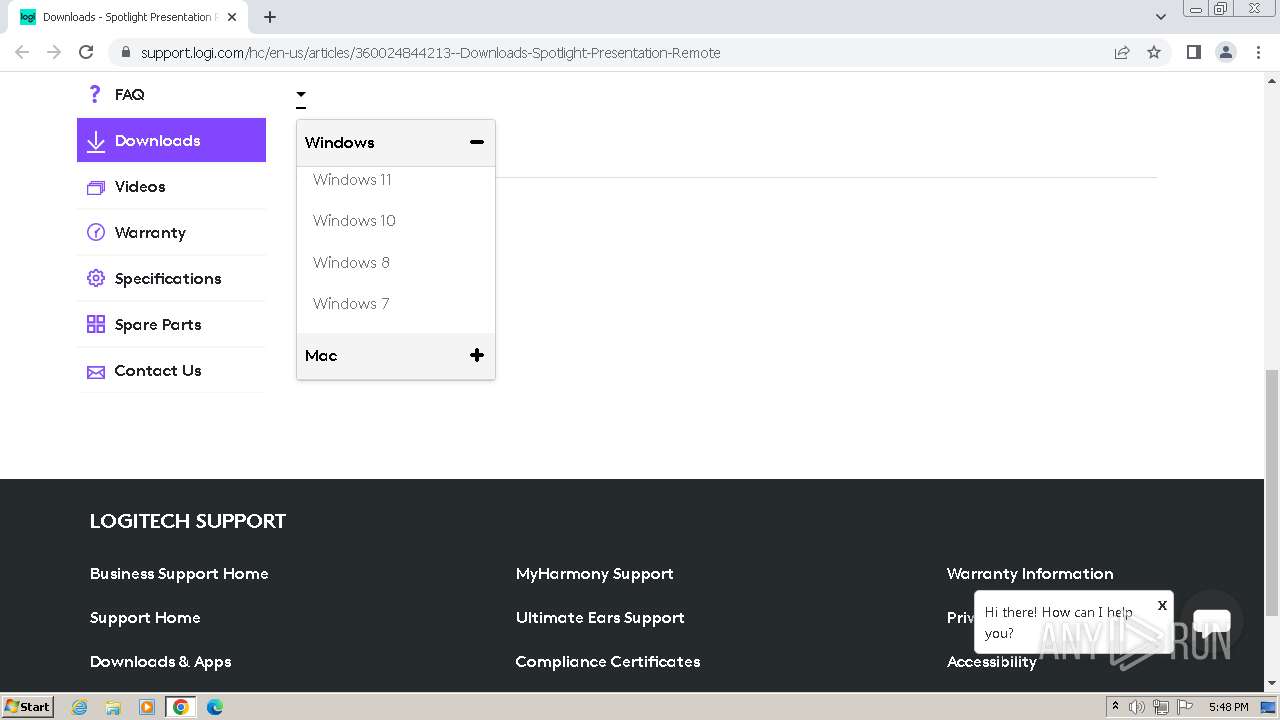The height and width of the screenshot is (720, 1280).
Task: Open Downloads & Apps footer link
Action: tap(160, 662)
